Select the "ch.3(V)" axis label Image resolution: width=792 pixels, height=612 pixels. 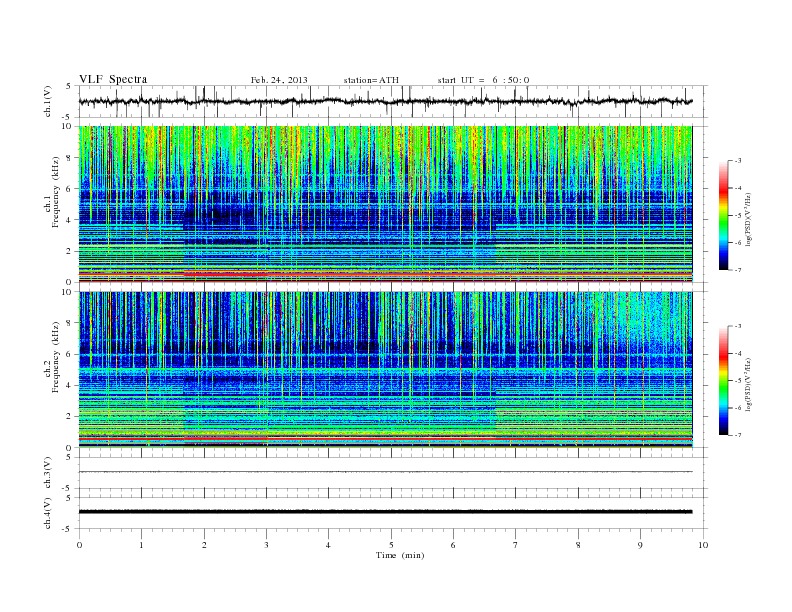[48, 473]
